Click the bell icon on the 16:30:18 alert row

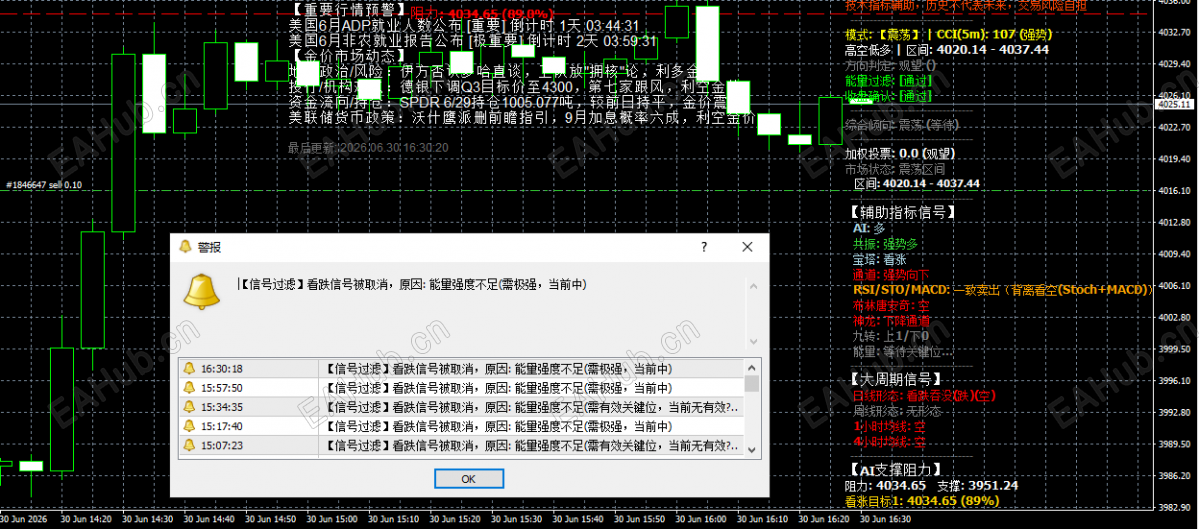tap(189, 368)
